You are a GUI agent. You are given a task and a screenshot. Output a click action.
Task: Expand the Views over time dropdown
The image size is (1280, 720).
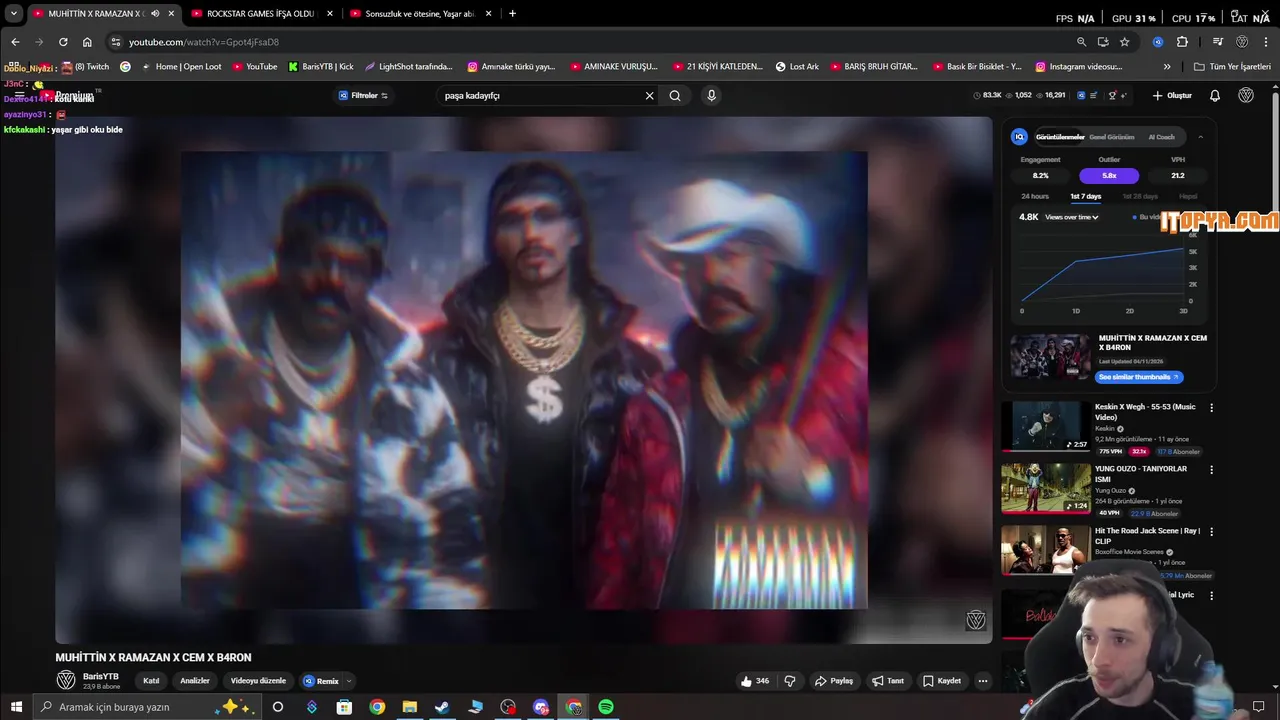(x=1072, y=217)
